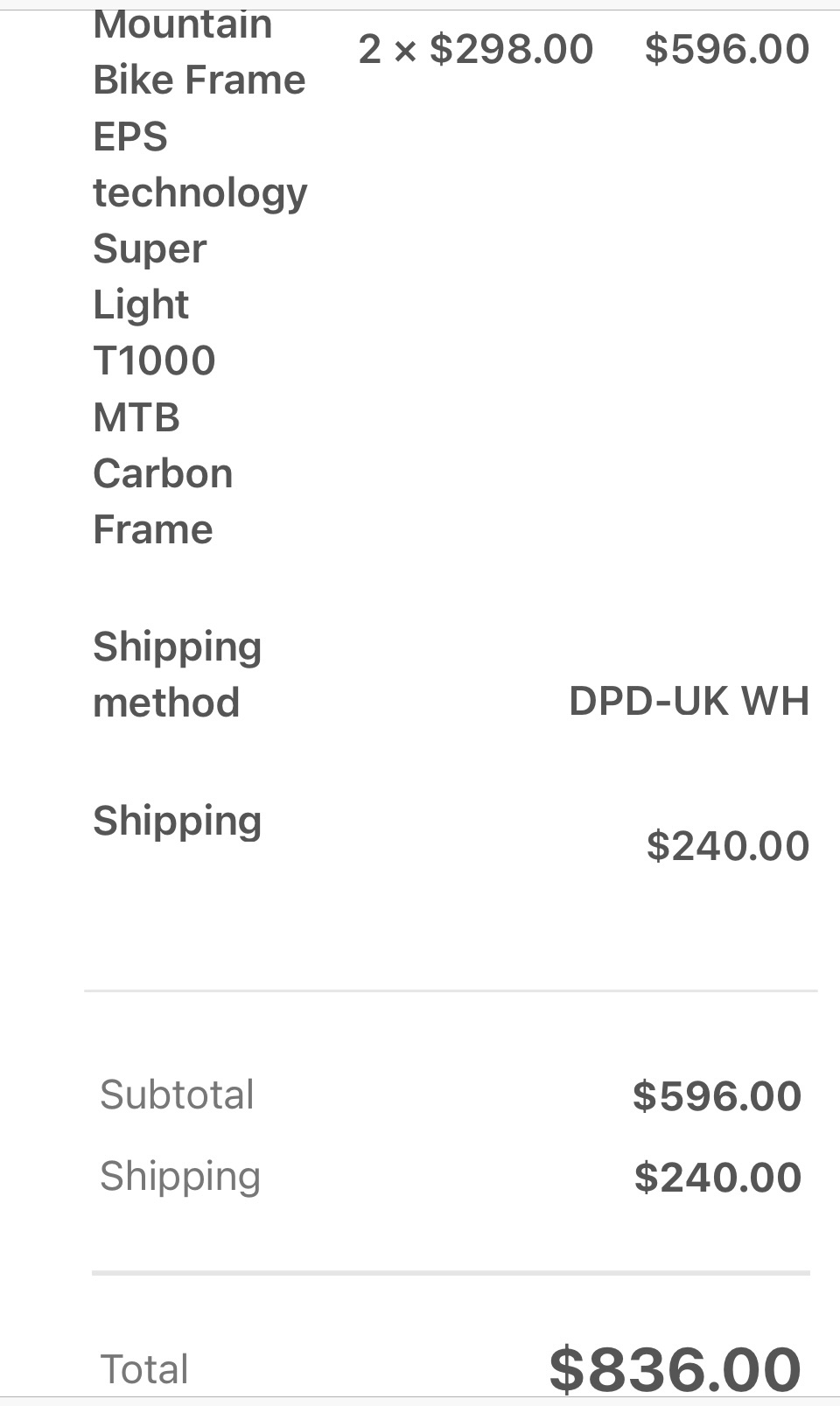Click the word Super in the product name

coord(150,249)
